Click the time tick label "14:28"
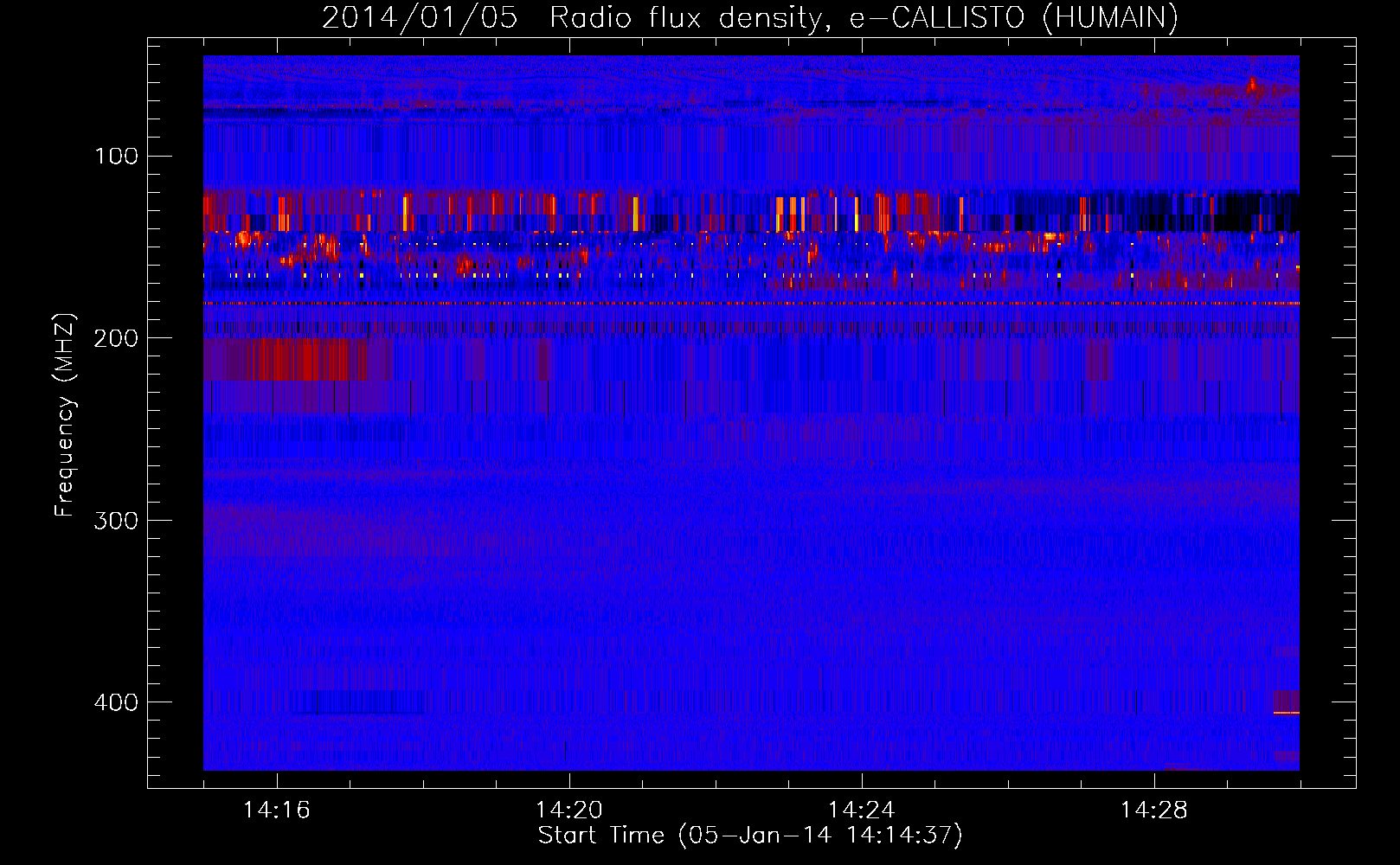1400x865 pixels. pos(1154,810)
